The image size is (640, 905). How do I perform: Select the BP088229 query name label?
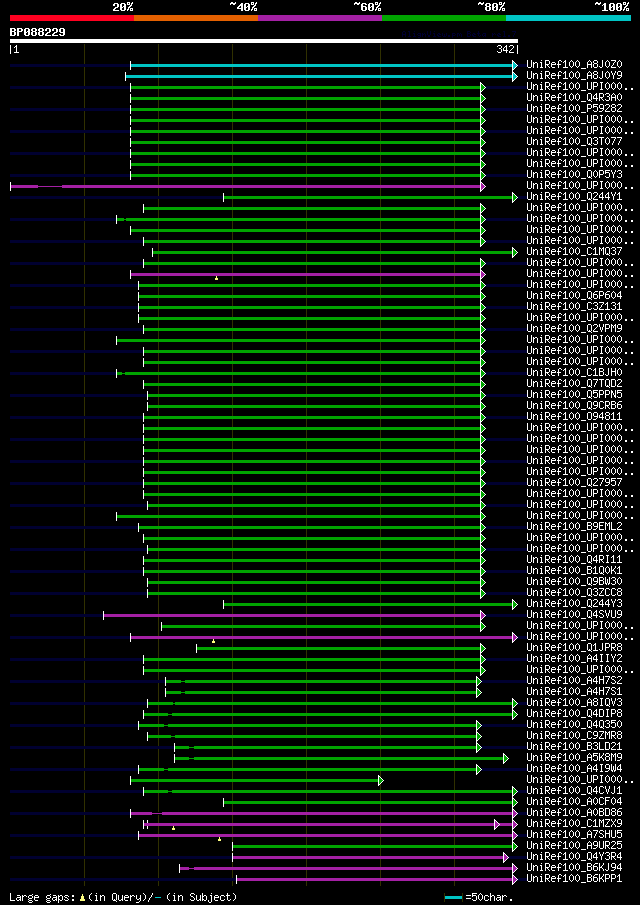click(x=38, y=32)
